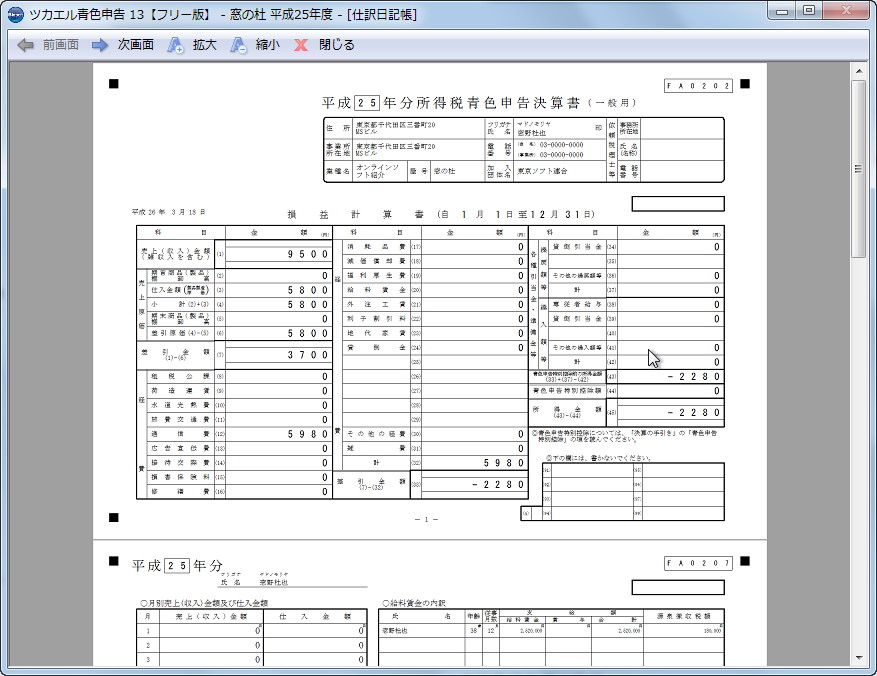Viewport: 877px width, 676px height.
Task: Click the application icon in title bar
Action: (15, 14)
